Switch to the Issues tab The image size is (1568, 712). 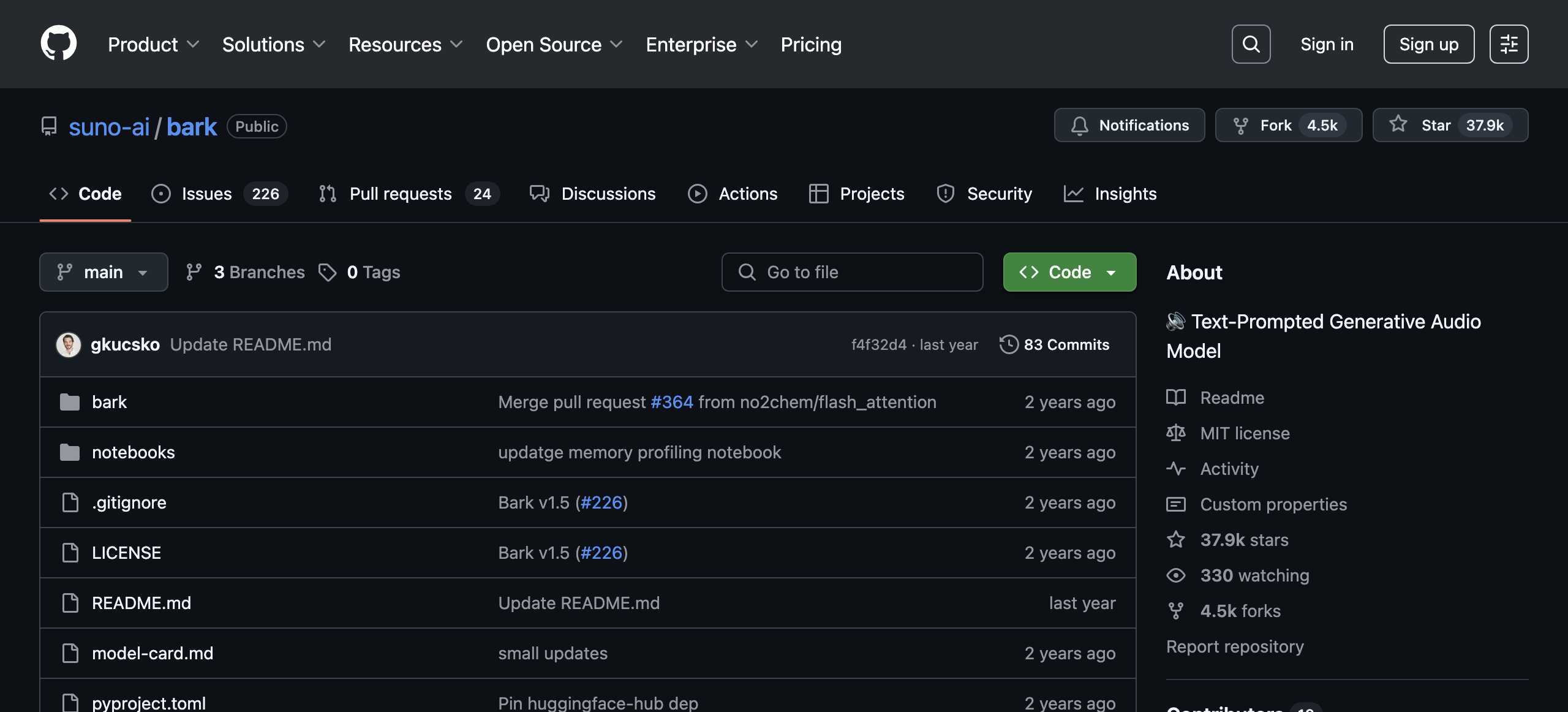207,194
